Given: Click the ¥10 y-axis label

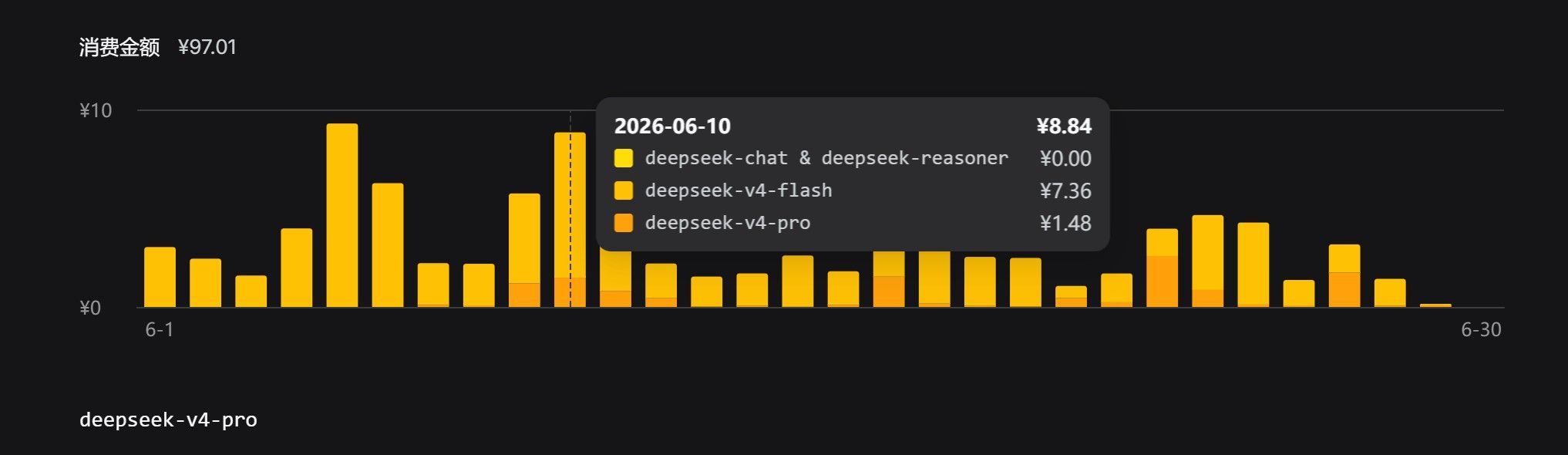Looking at the screenshot, I should [96, 110].
